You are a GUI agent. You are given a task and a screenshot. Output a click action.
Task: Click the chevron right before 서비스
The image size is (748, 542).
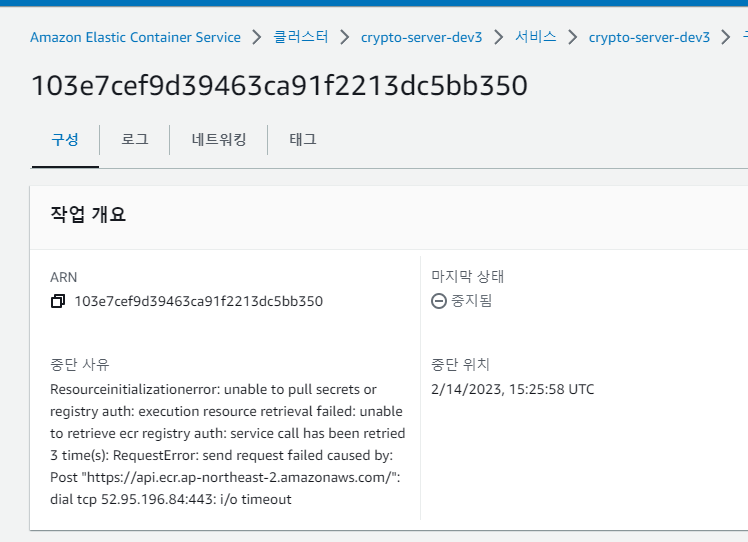[499, 38]
